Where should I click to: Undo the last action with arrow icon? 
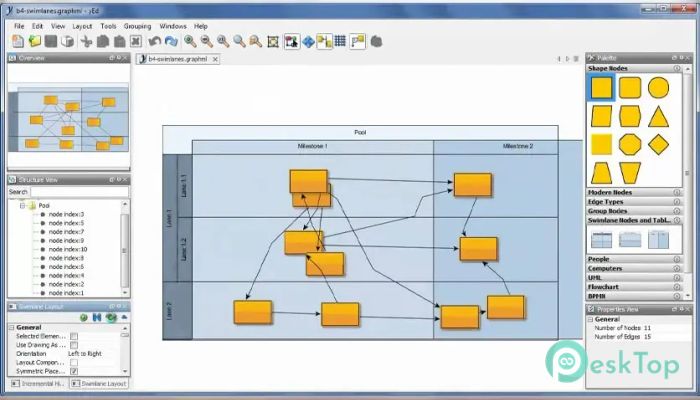tap(154, 42)
